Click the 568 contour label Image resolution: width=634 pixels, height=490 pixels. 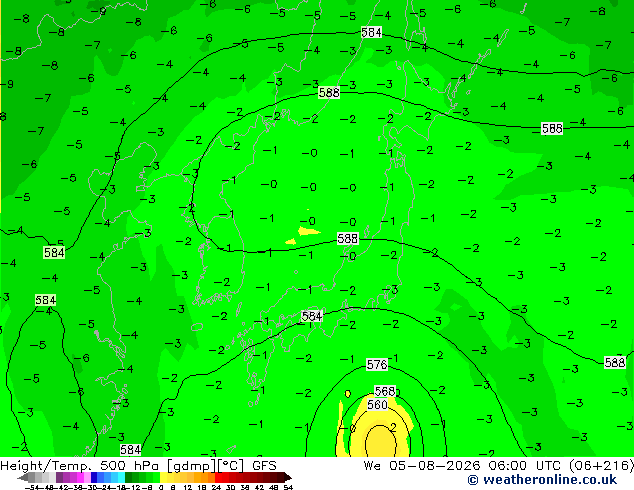(x=385, y=391)
